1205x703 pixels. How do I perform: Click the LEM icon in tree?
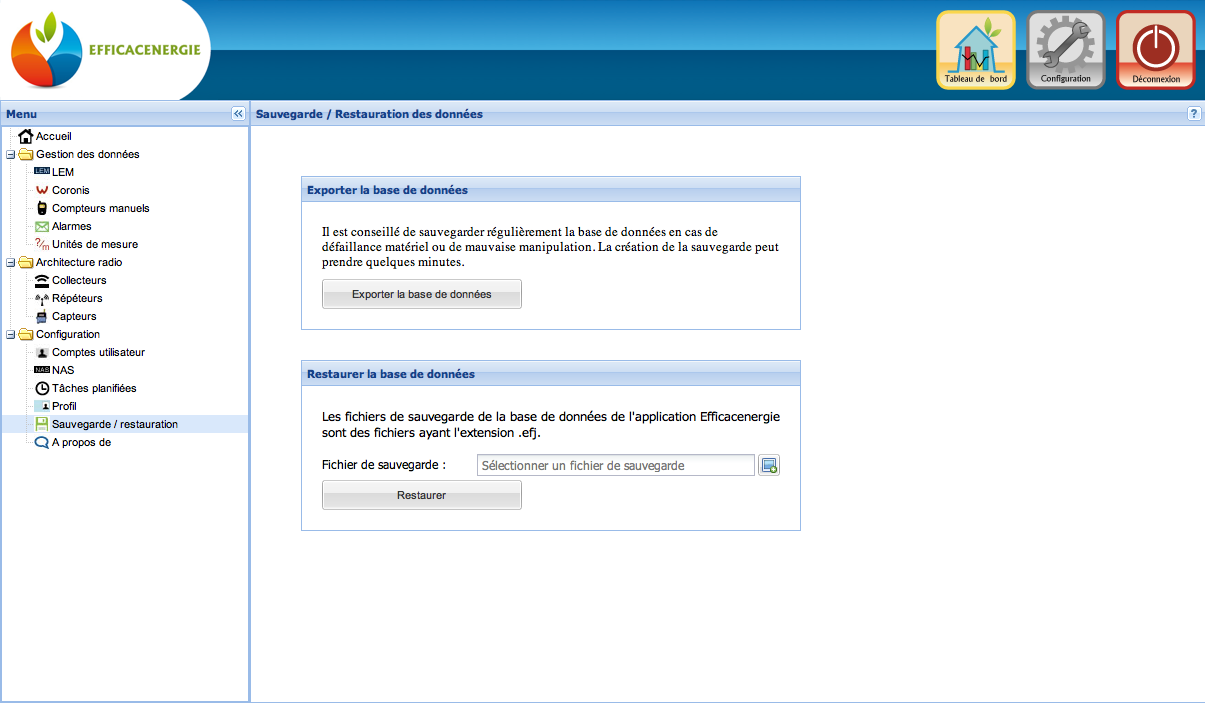(41, 172)
